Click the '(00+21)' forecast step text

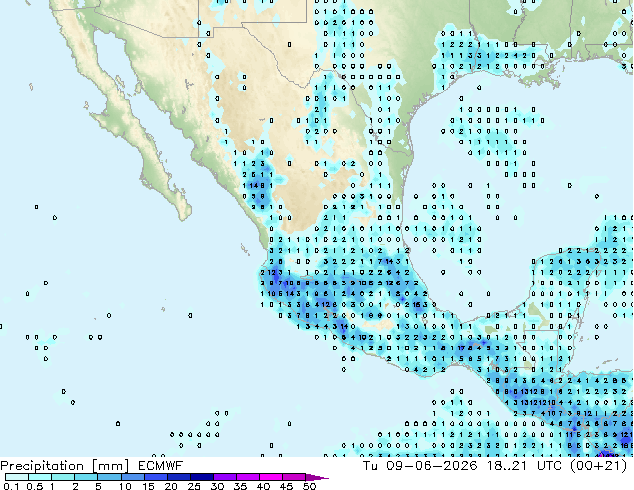coord(599,466)
